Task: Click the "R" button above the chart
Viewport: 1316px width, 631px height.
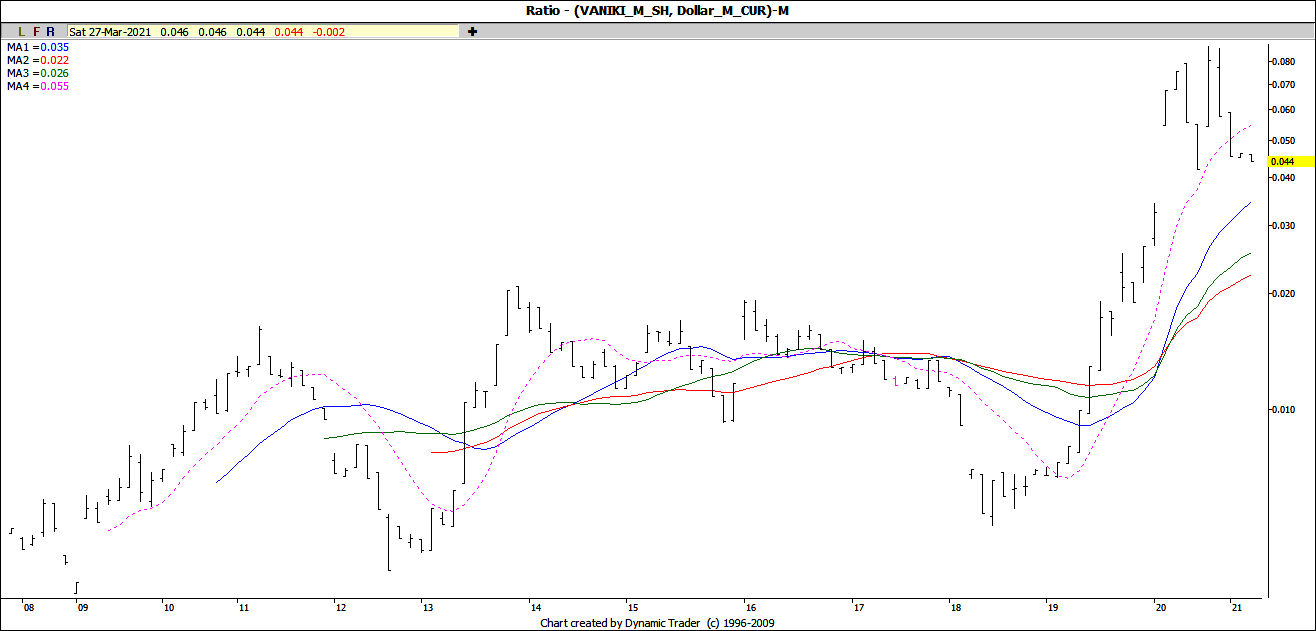Action: (x=50, y=32)
